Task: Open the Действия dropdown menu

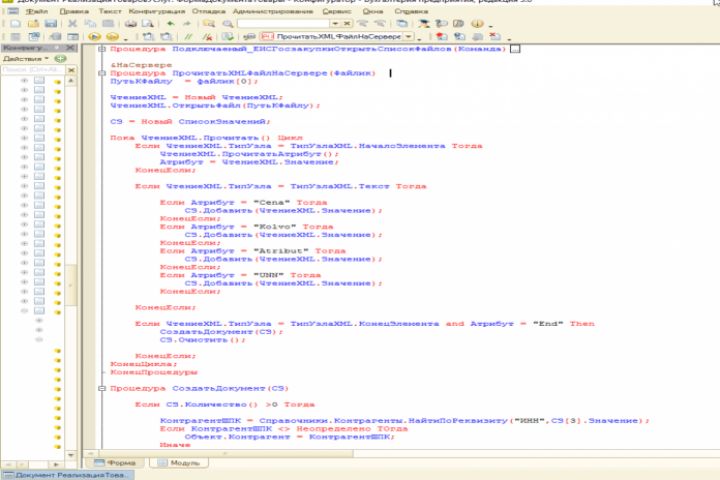Action: coord(26,59)
